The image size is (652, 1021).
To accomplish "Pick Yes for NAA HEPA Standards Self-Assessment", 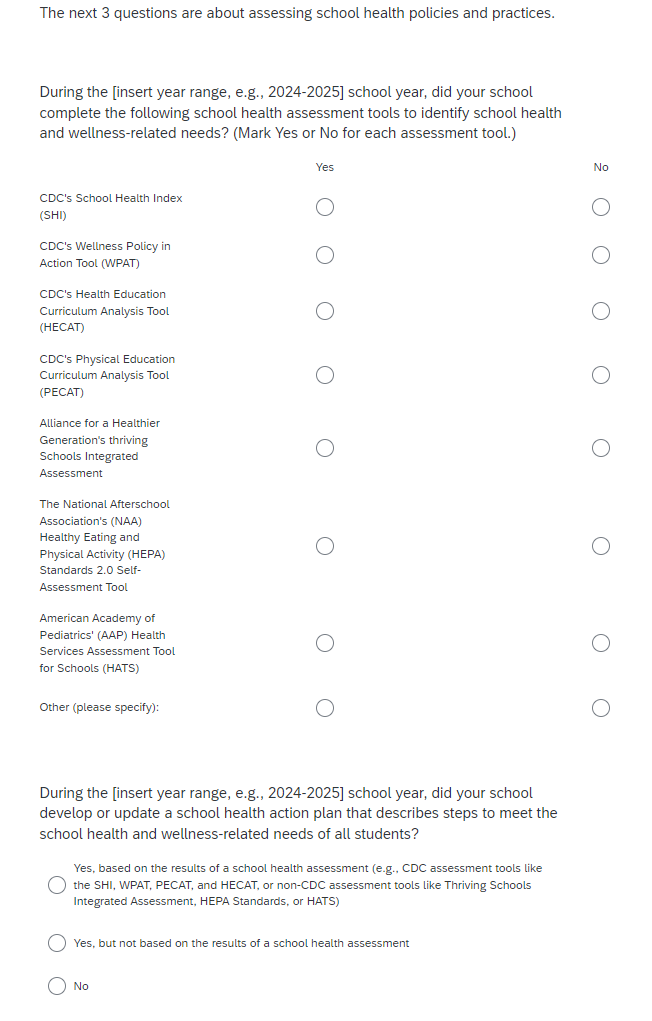I will [325, 546].
